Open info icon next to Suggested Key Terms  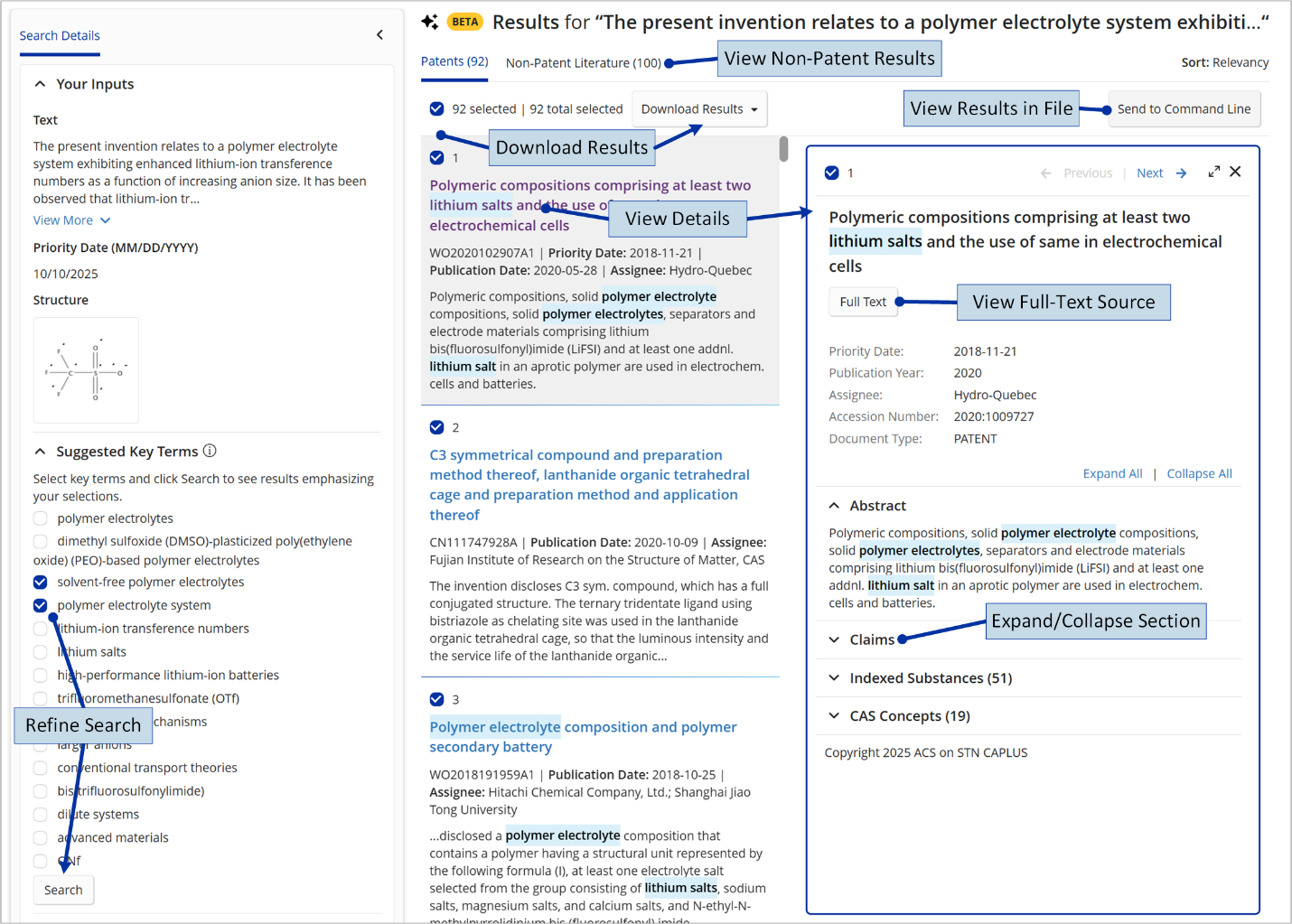210,451
